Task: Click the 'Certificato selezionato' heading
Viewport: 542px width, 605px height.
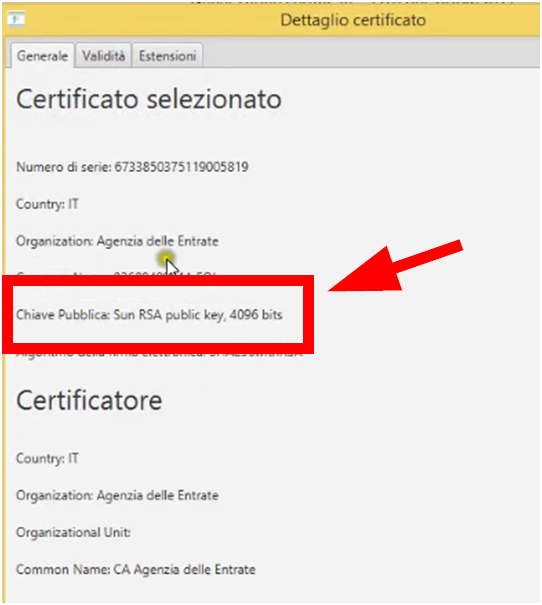Action: pos(149,100)
